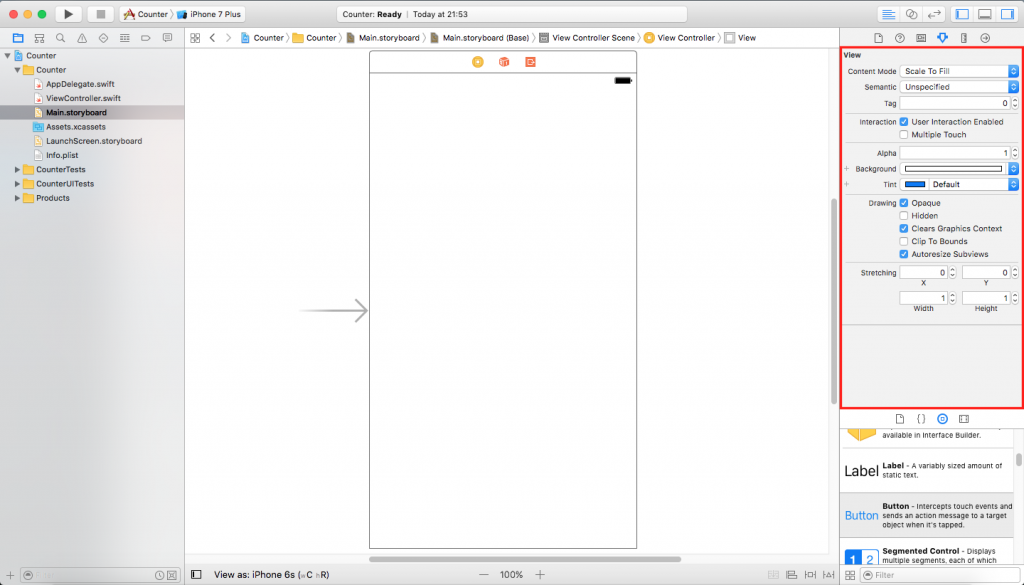Select ViewController.swift in the navigator
This screenshot has height=585, width=1024.
pyautogui.click(x=83, y=98)
